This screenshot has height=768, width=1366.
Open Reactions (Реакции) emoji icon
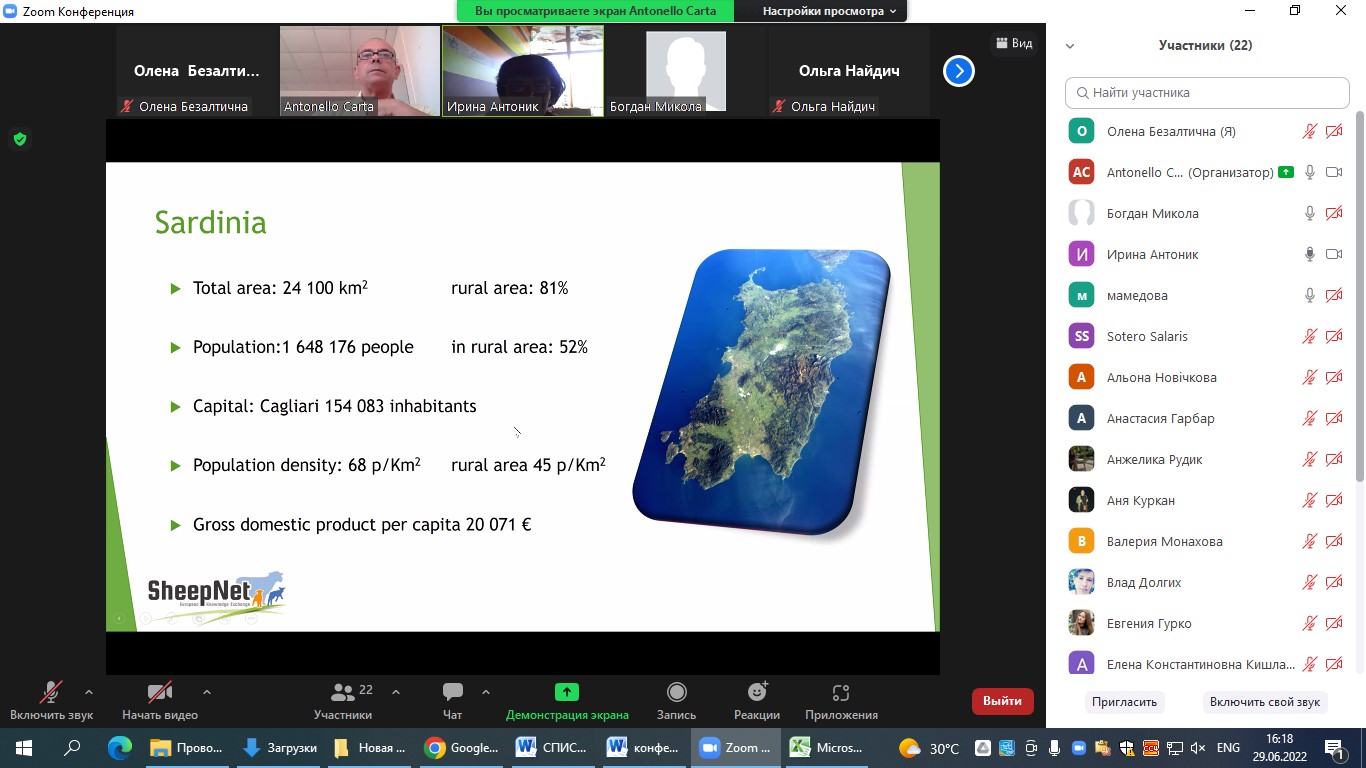tap(757, 692)
